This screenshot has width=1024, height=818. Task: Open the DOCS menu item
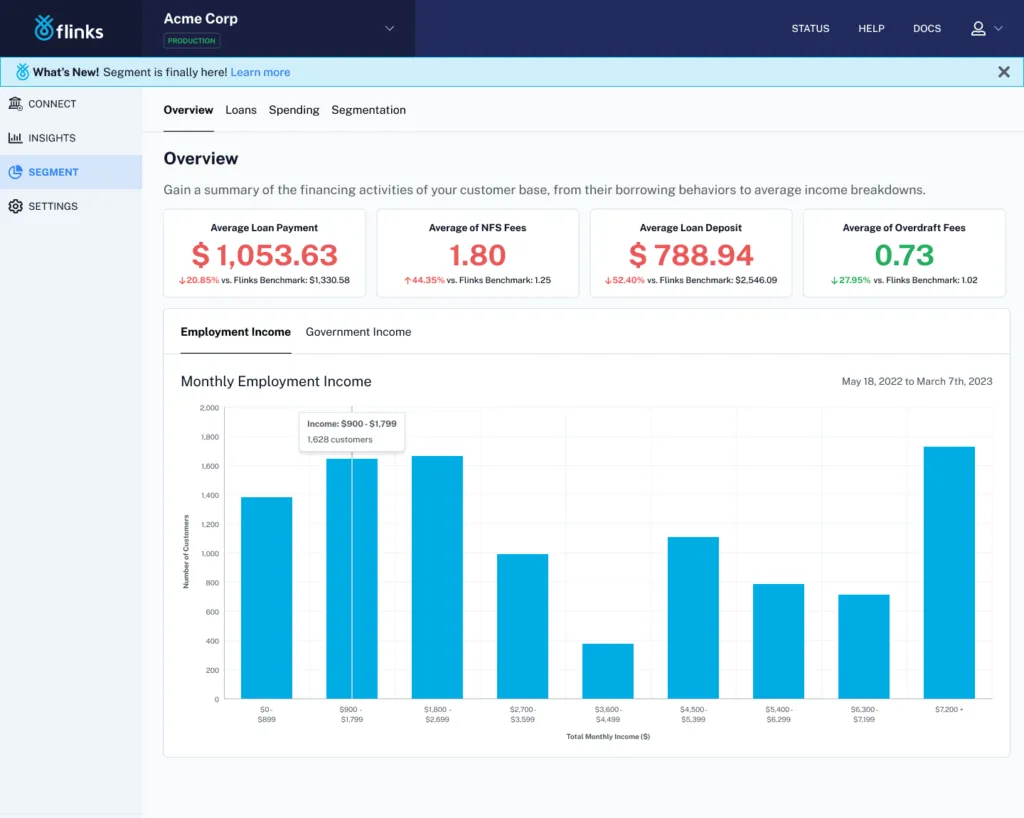[926, 29]
